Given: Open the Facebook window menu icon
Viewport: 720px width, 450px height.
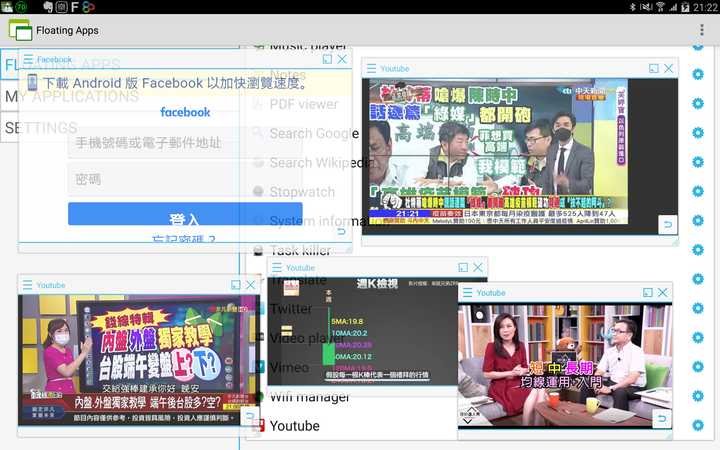Looking at the screenshot, I should coord(28,59).
